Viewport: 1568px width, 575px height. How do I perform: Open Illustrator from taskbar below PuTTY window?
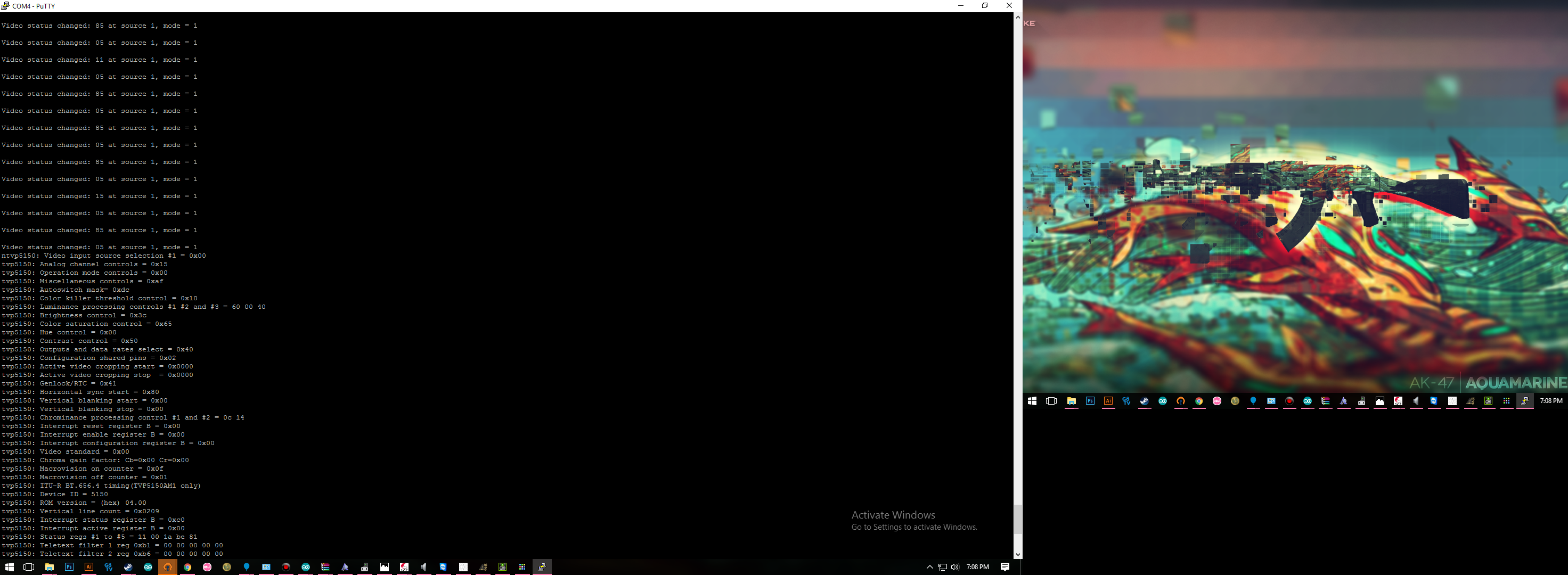(x=89, y=567)
